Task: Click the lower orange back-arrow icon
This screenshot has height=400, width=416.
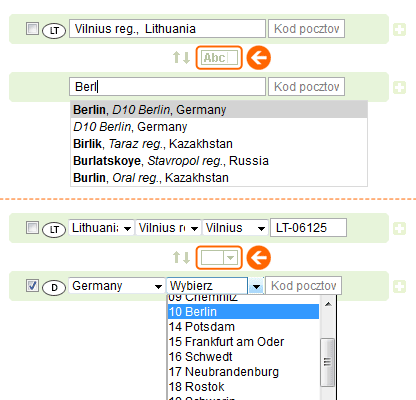Action: tap(259, 258)
